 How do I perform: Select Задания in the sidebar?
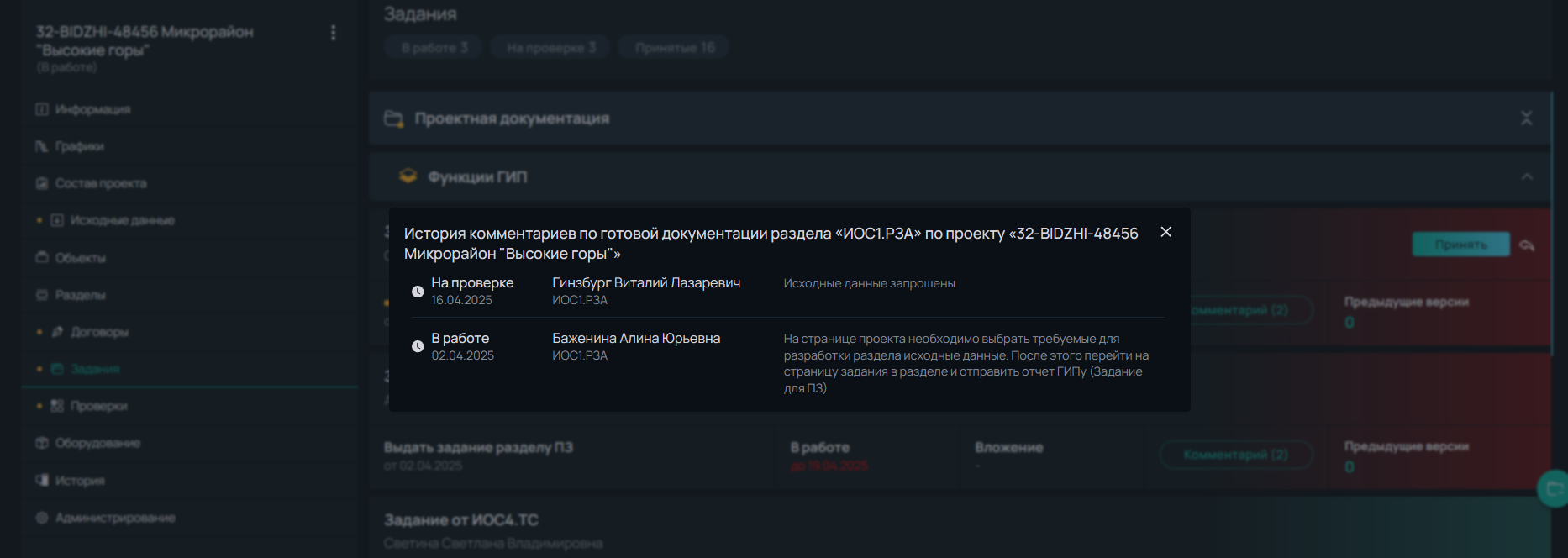click(95, 369)
